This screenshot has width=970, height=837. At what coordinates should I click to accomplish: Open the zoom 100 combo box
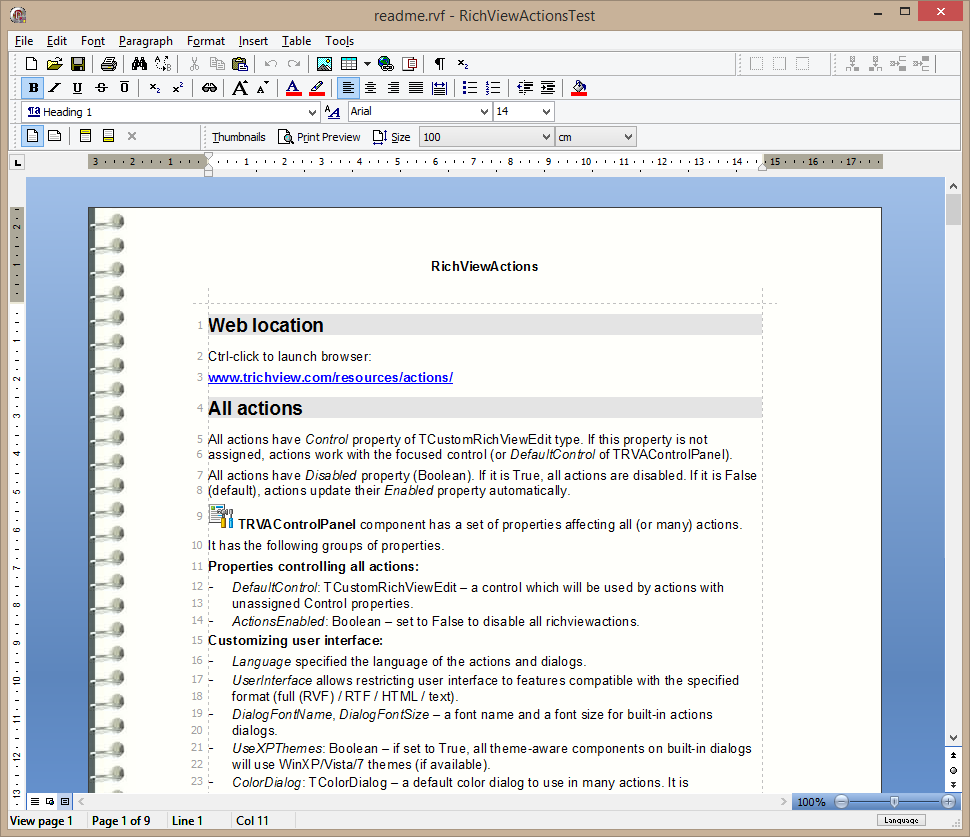pyautogui.click(x=486, y=137)
